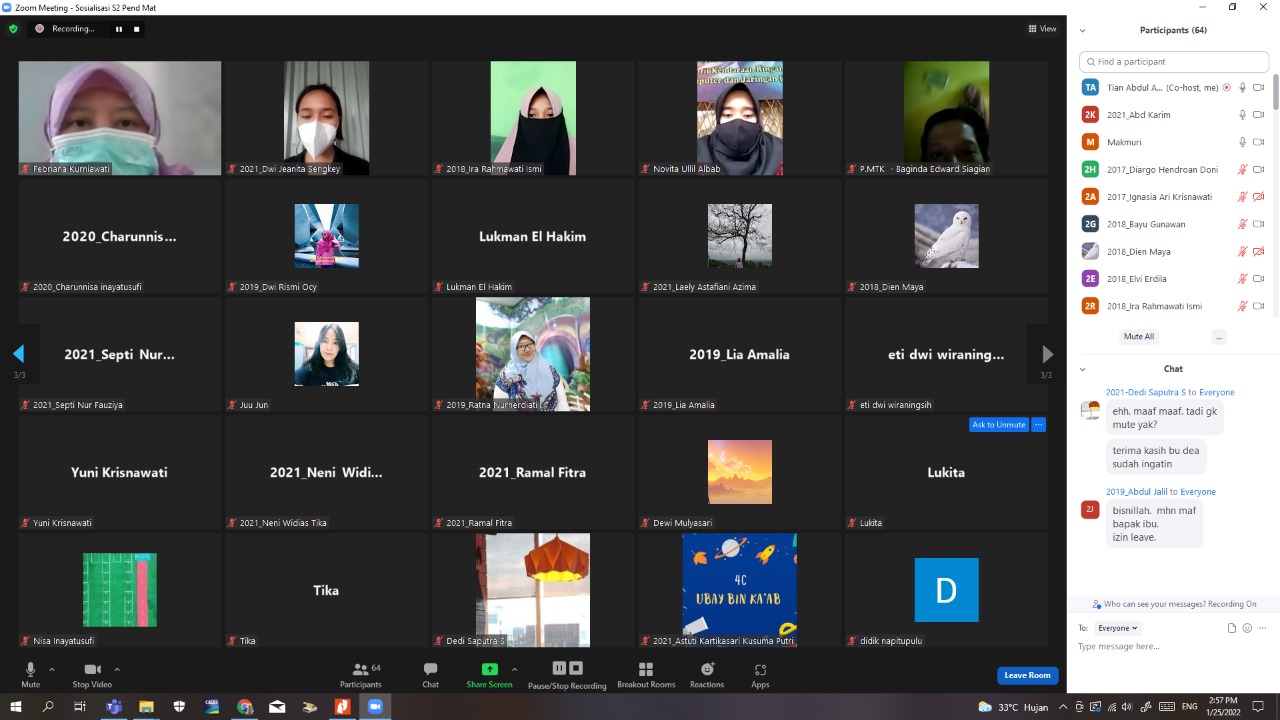Select 2021_Astuti Kartikasari Kusuma Putri tile
This screenshot has height=720, width=1280.
pos(740,590)
